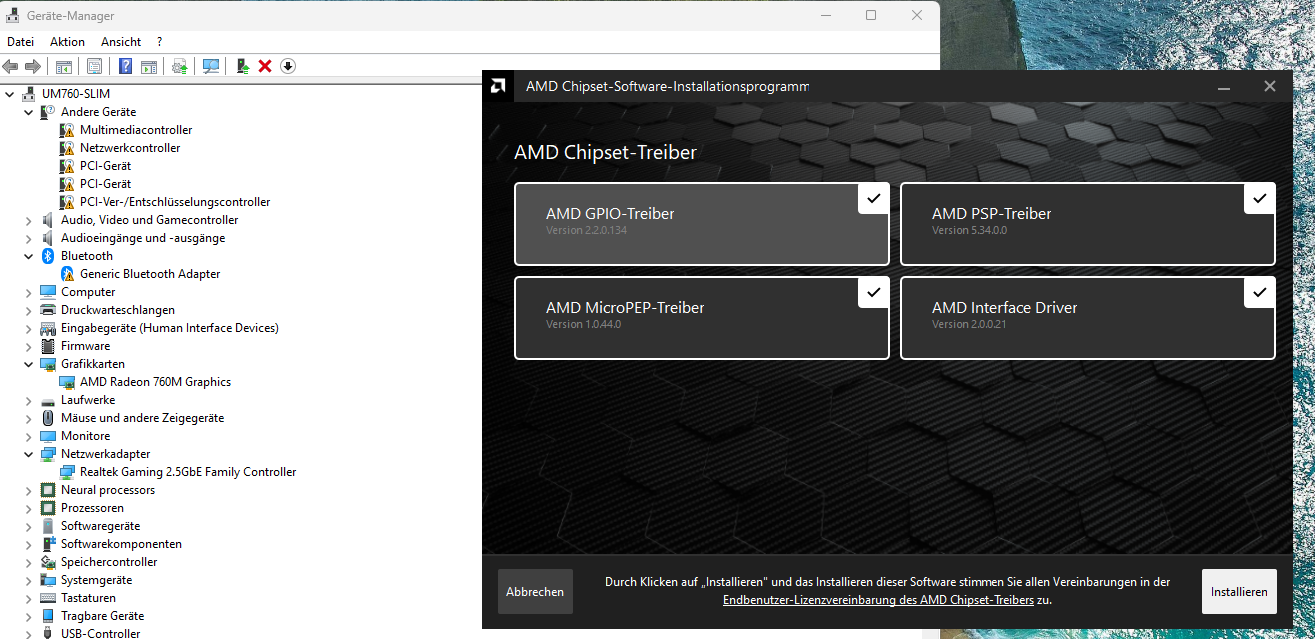Uncheck the AMD MicroPEP-Treiber checkbox
This screenshot has width=1315, height=639.
coord(873,292)
